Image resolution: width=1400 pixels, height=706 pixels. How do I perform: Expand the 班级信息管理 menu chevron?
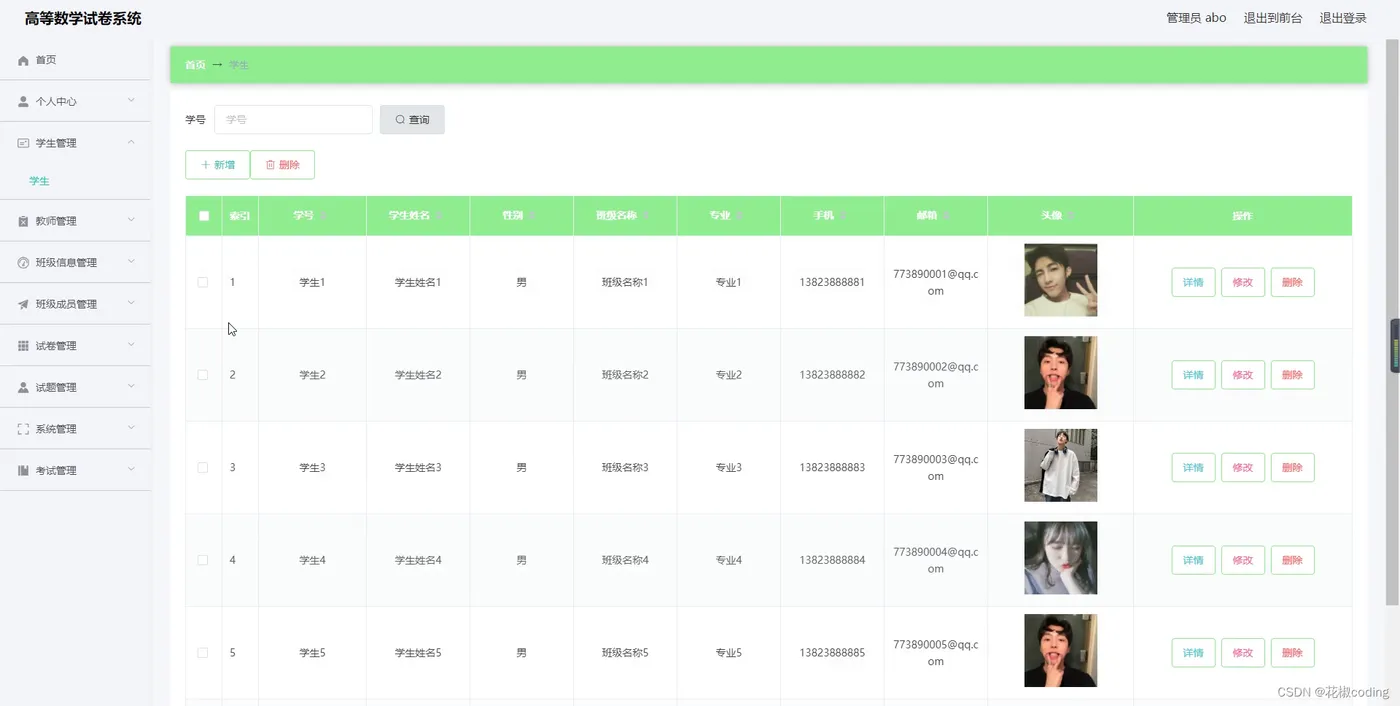[x=131, y=262]
